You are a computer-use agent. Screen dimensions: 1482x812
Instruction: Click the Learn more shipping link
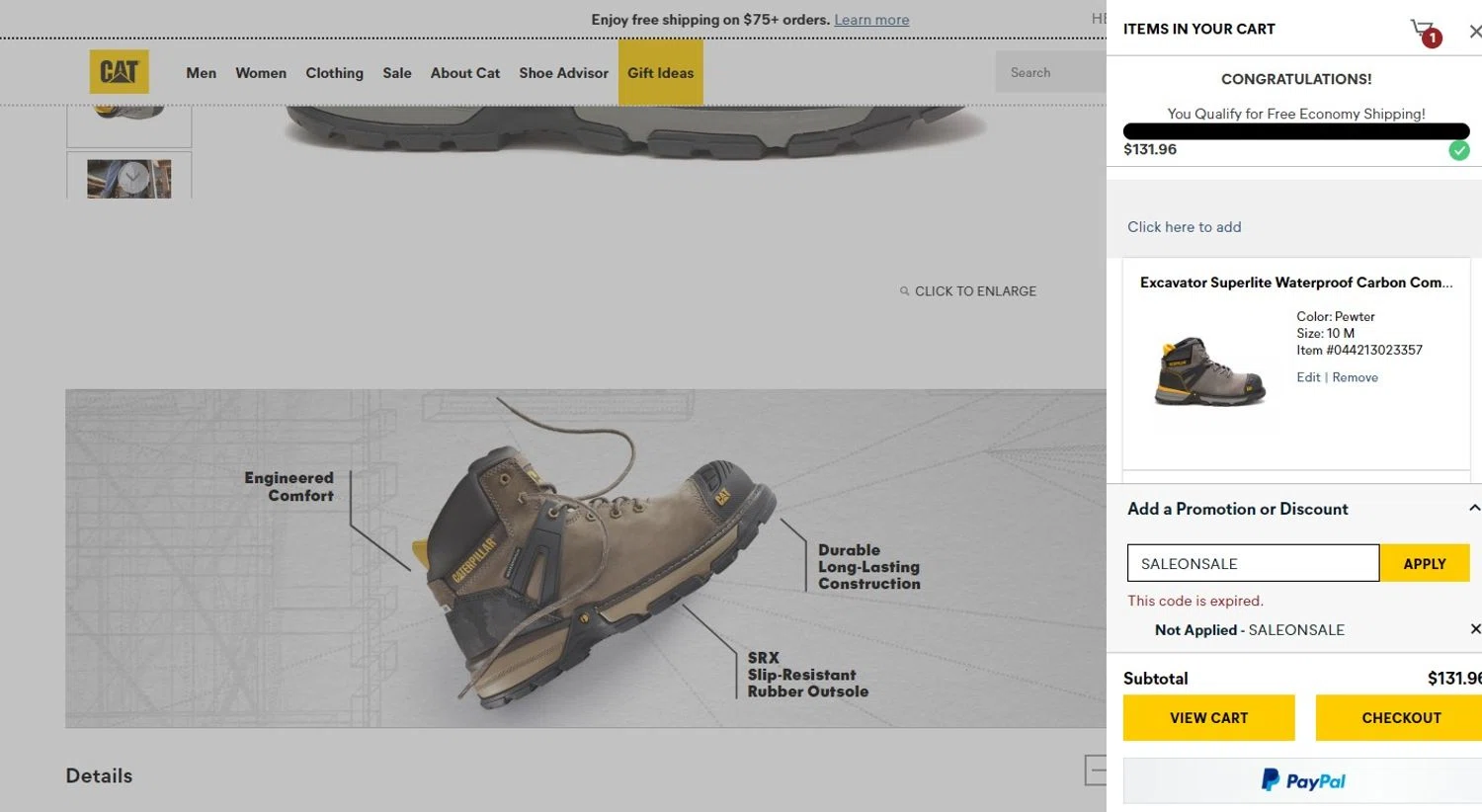pos(871,20)
